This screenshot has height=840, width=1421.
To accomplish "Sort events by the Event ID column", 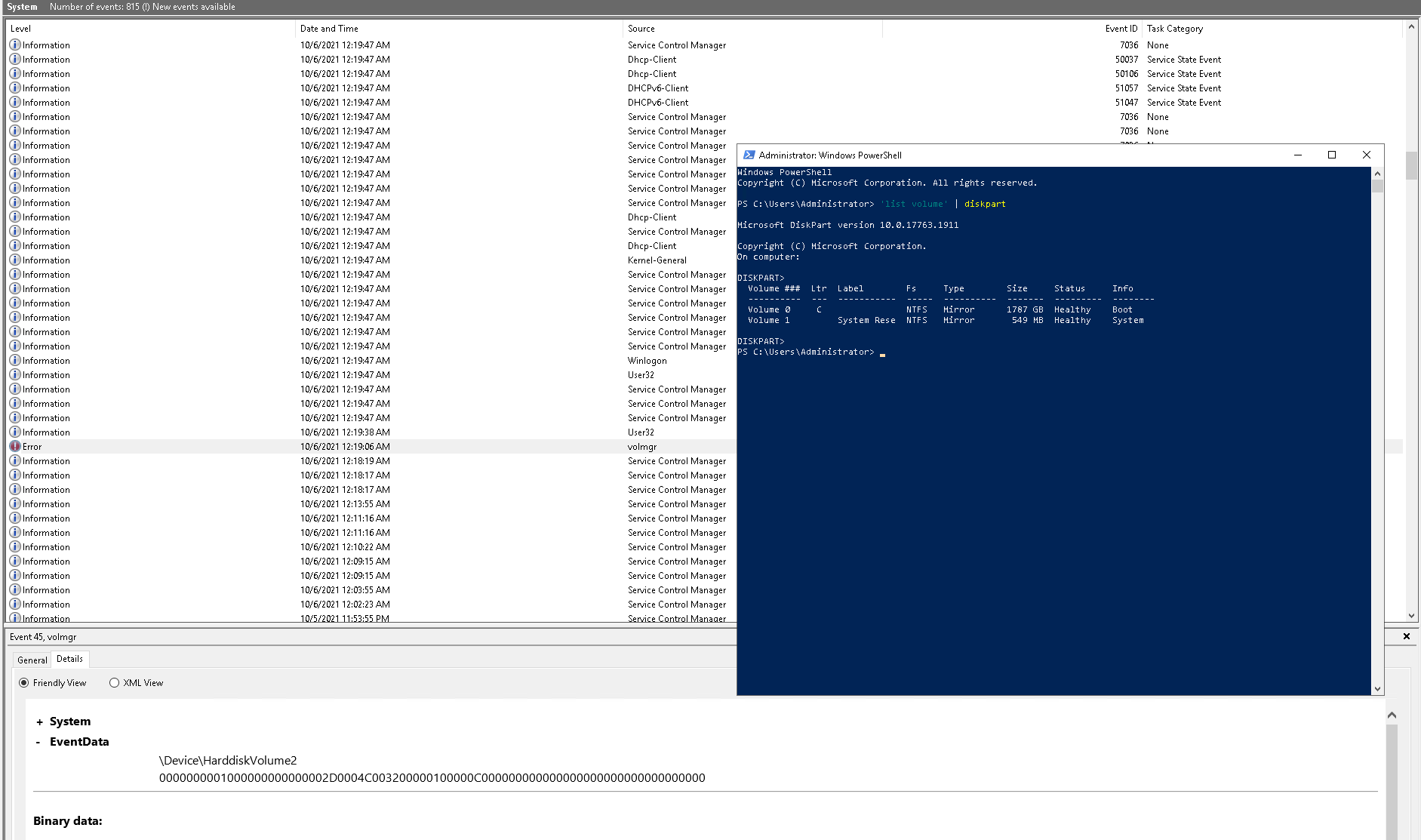I will [x=1121, y=28].
